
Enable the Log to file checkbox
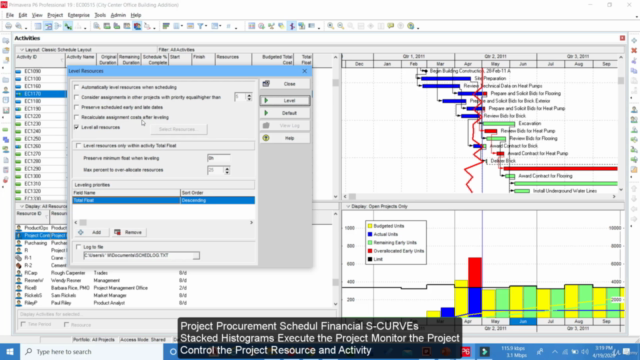point(78,247)
